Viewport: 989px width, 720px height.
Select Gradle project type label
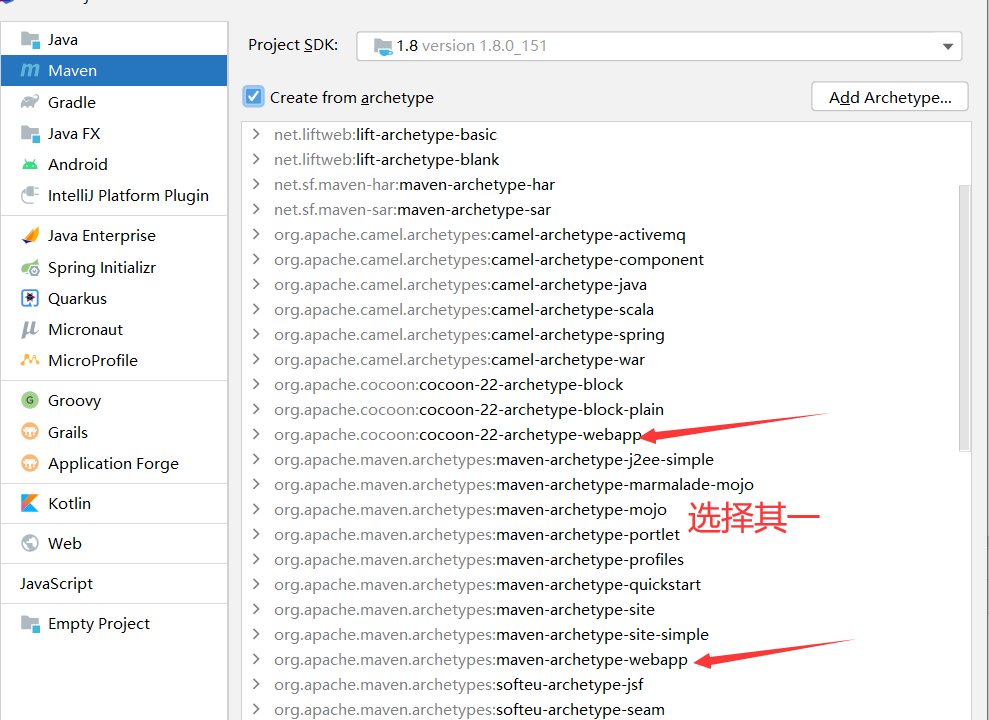(x=72, y=102)
